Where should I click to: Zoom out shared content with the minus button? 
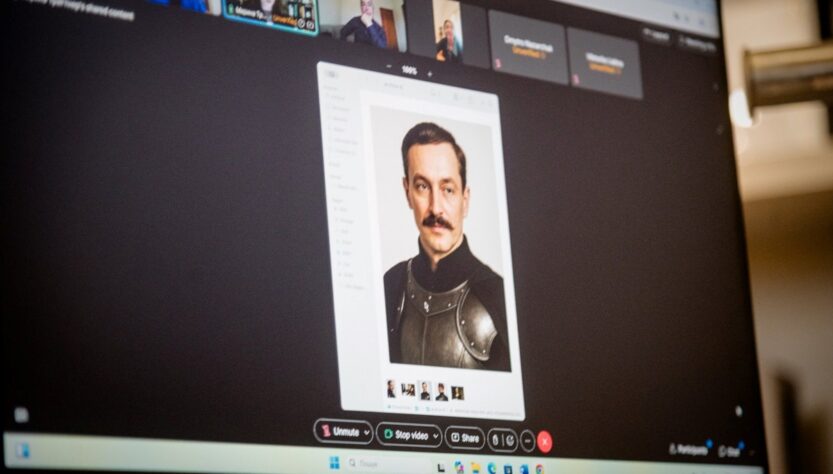389,67
